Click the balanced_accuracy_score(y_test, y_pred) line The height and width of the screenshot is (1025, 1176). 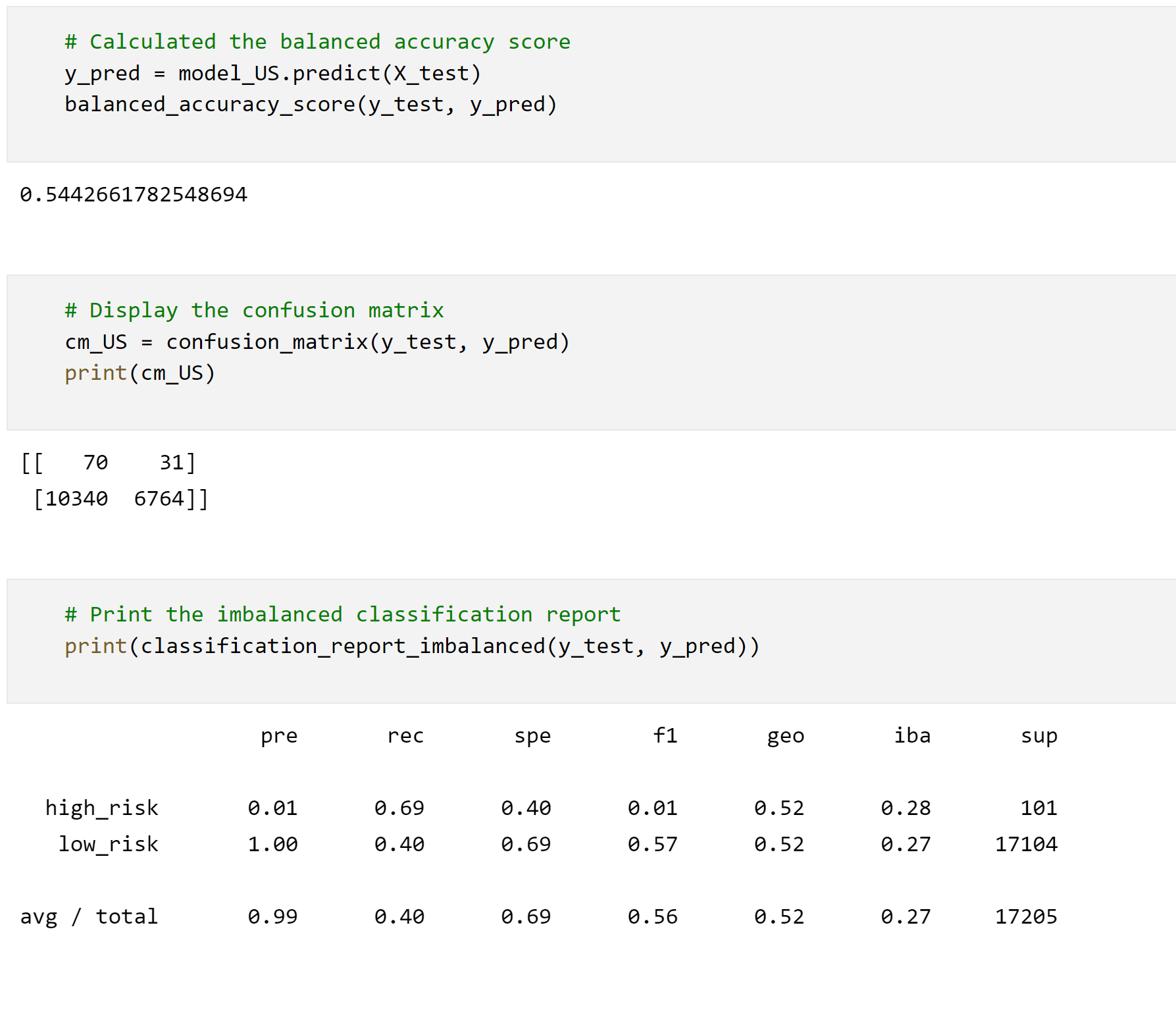311,105
